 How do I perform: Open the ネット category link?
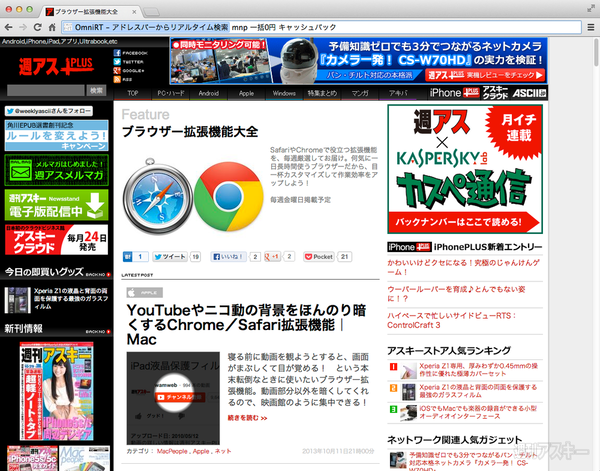click(223, 451)
